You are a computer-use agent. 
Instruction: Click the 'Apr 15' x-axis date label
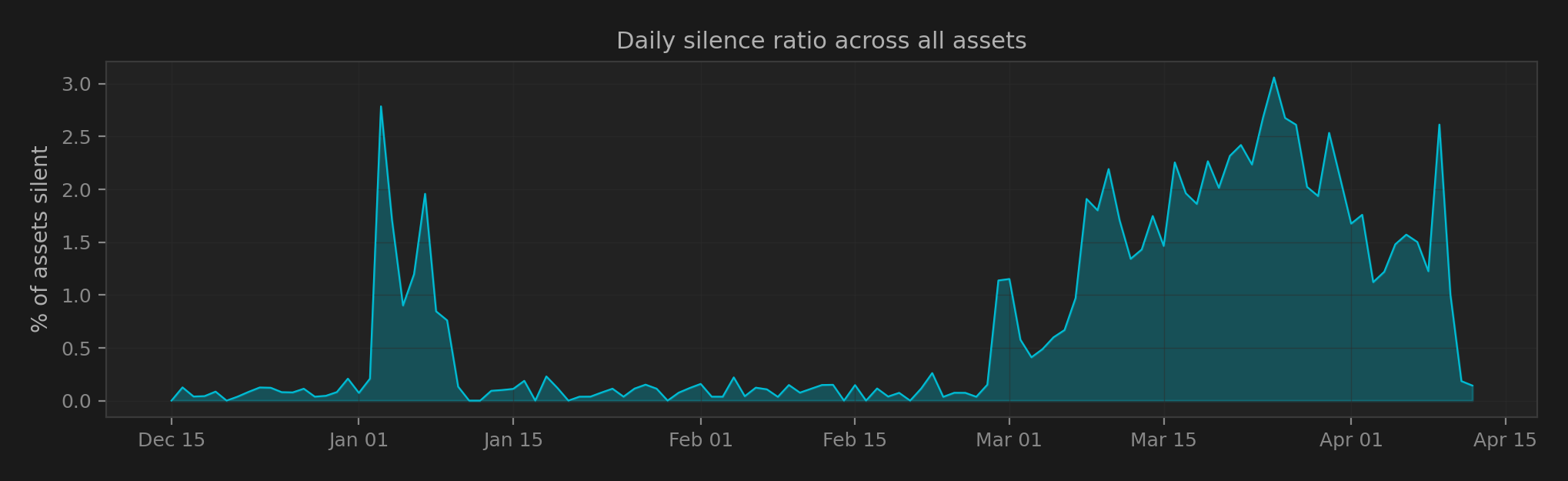pos(1505,440)
